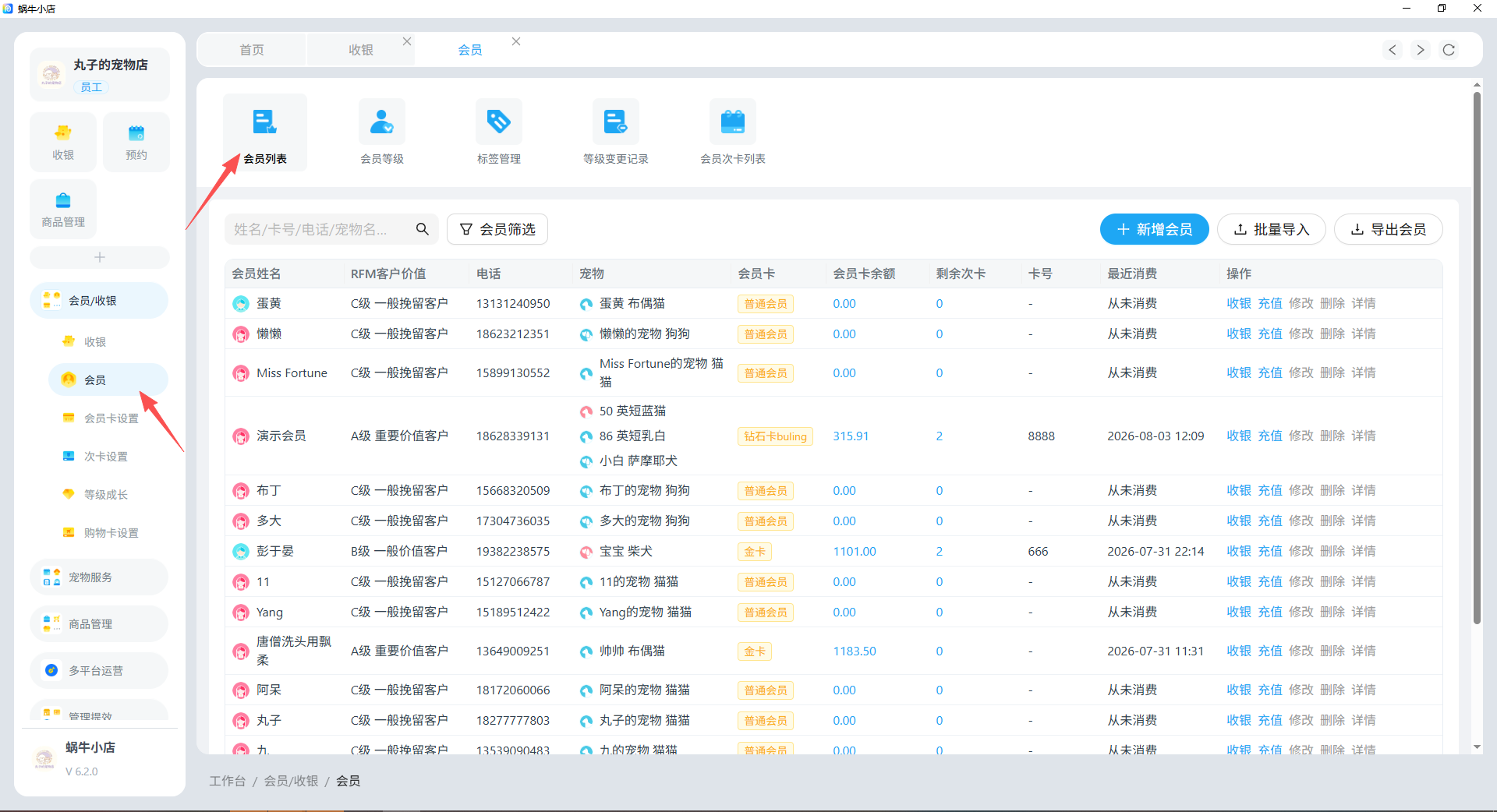The image size is (1497, 812).
Task: Close the 收银 tab
Action: (407, 41)
